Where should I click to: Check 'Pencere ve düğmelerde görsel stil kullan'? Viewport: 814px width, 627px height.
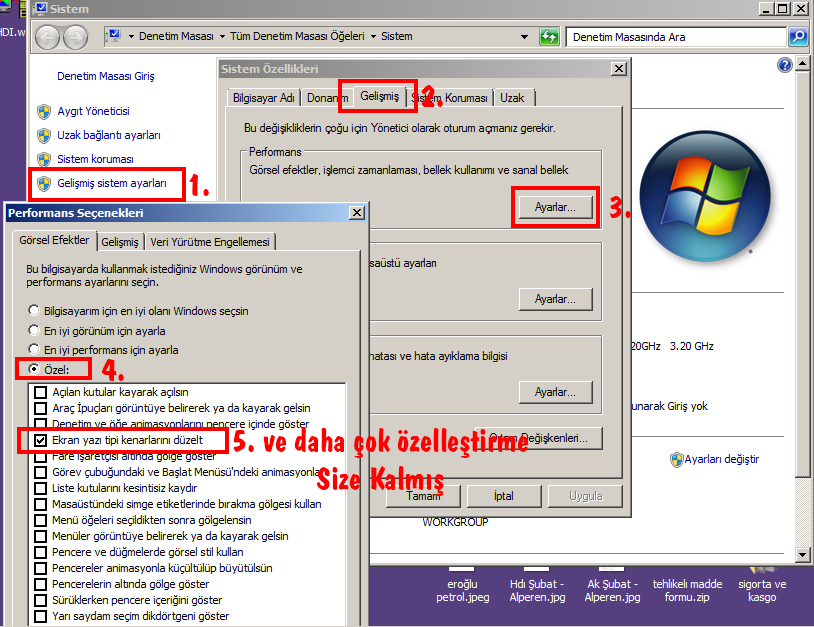click(x=40, y=552)
